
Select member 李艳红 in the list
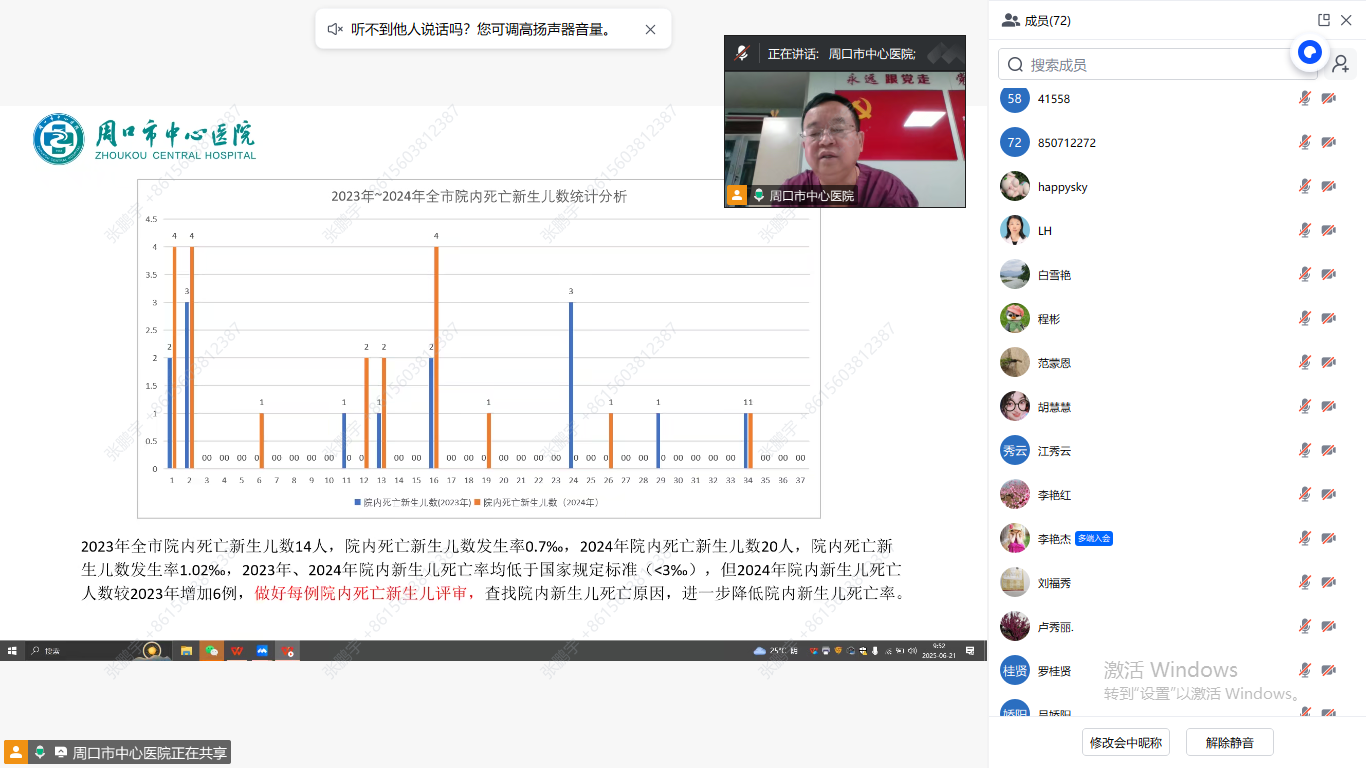pyautogui.click(x=1176, y=494)
